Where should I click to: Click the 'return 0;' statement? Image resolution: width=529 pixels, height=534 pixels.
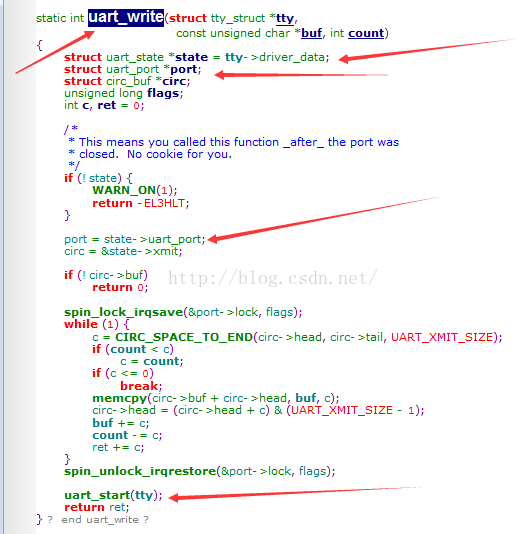click(x=120, y=288)
